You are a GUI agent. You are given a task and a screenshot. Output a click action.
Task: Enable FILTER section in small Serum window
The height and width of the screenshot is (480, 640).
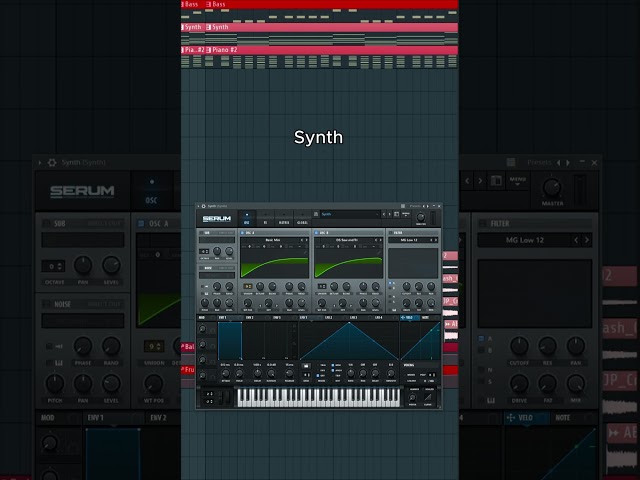pos(391,233)
